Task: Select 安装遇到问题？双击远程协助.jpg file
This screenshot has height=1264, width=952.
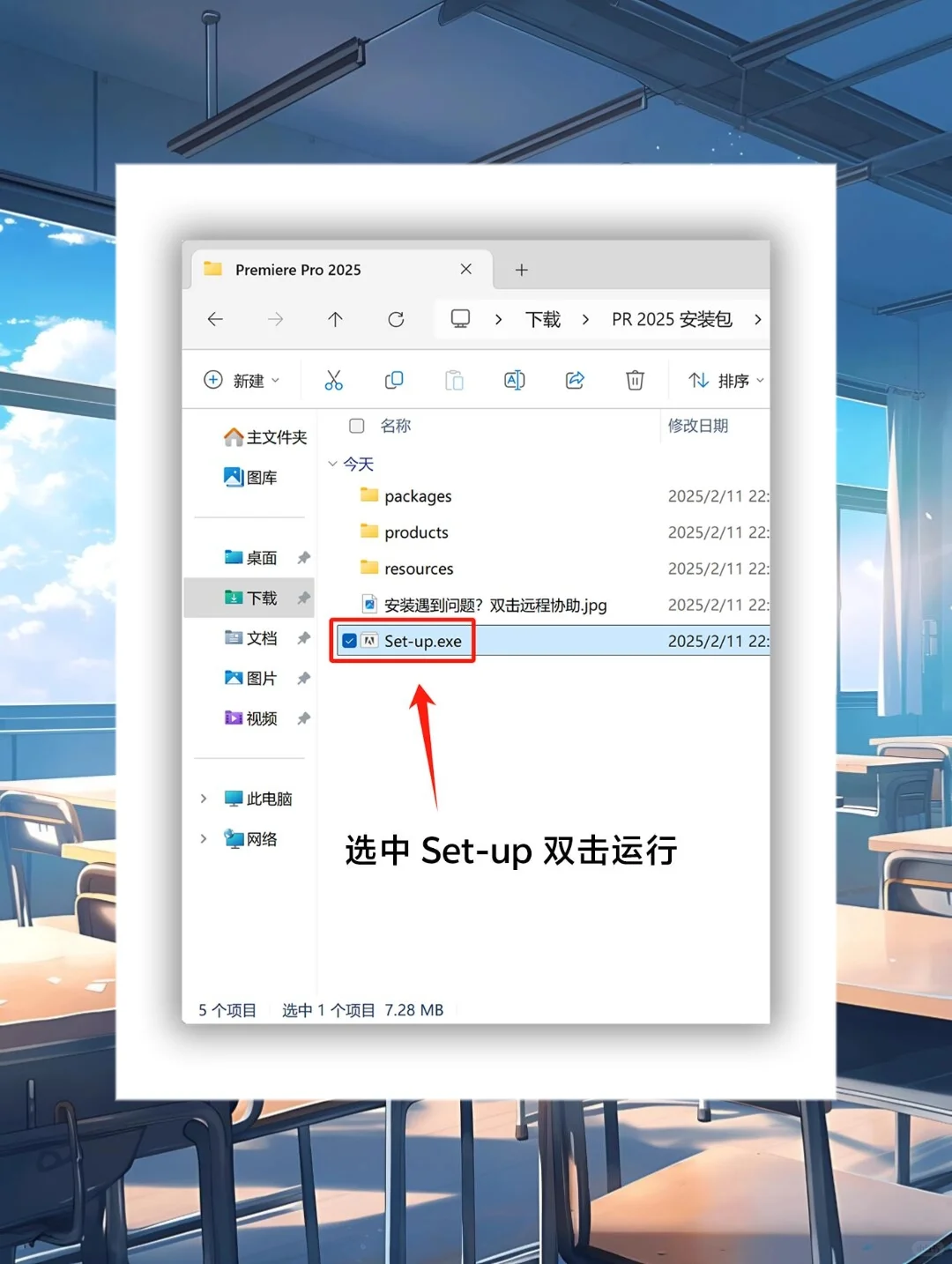Action: pyautogui.click(x=495, y=605)
